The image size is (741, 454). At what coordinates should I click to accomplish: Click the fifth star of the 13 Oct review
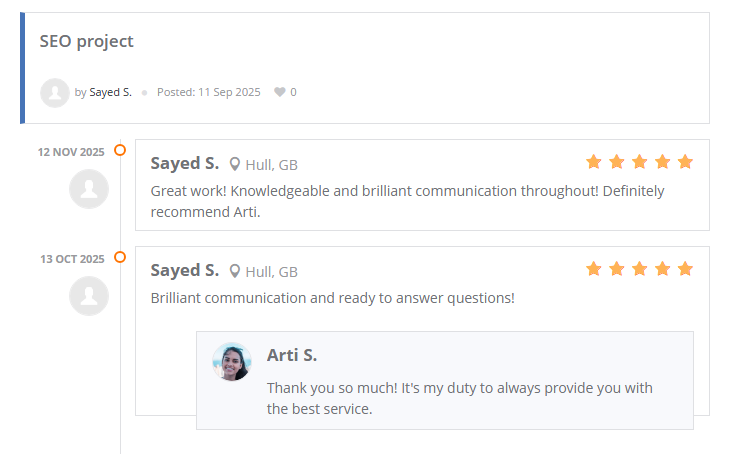click(x=685, y=269)
